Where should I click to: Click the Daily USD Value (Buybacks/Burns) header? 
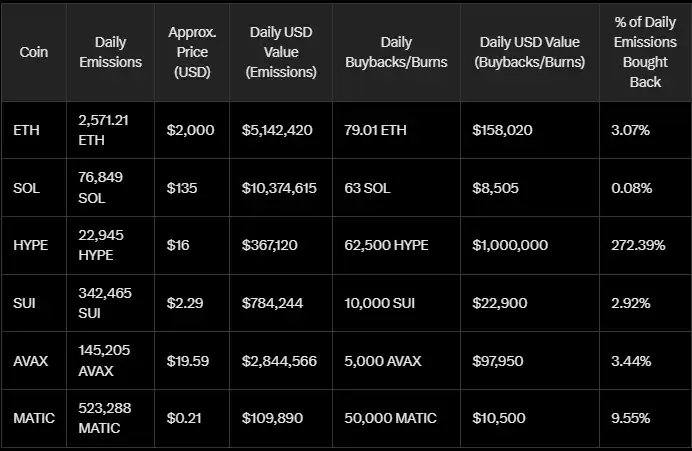tap(530, 52)
